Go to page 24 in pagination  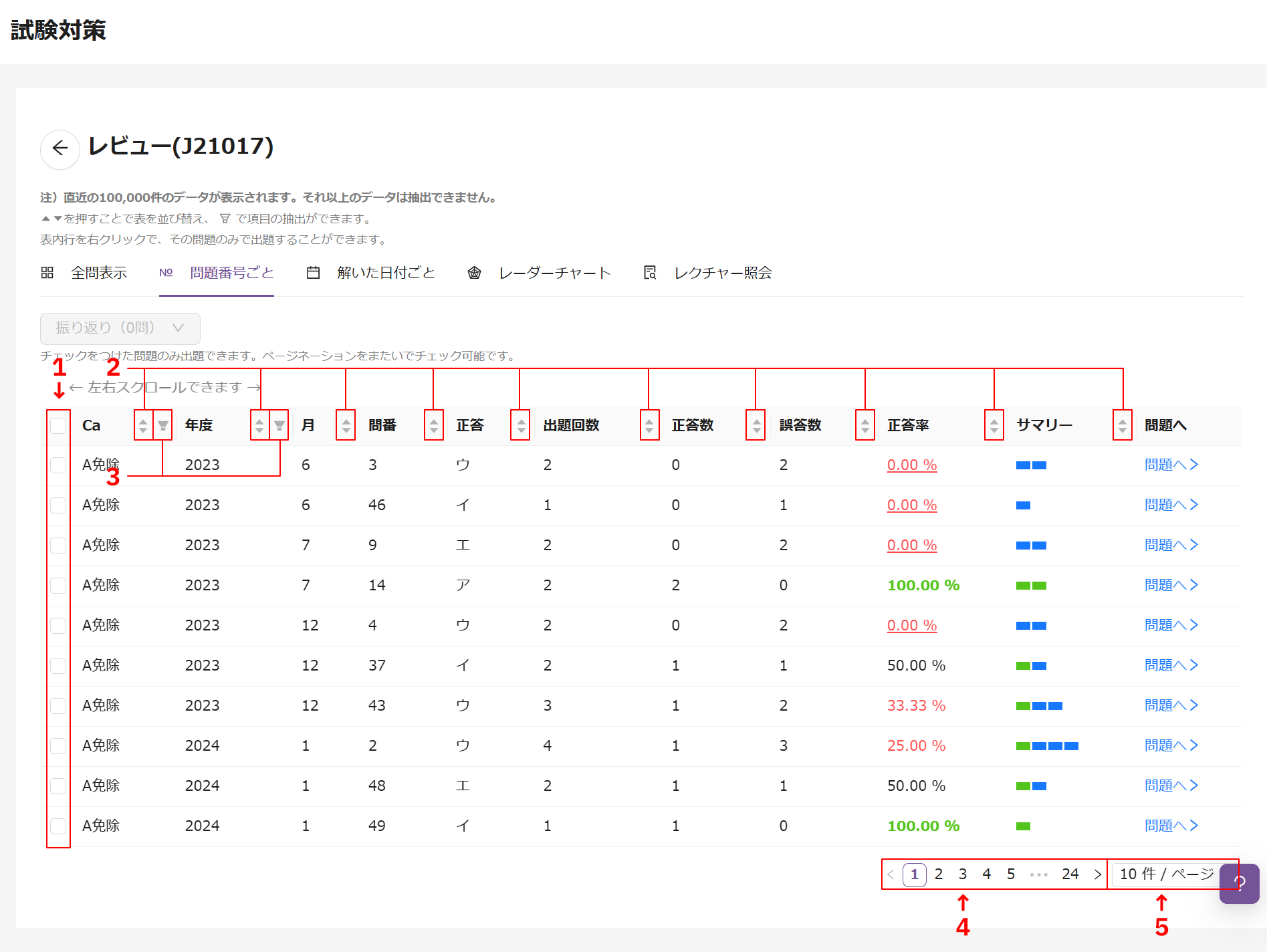(x=1070, y=874)
